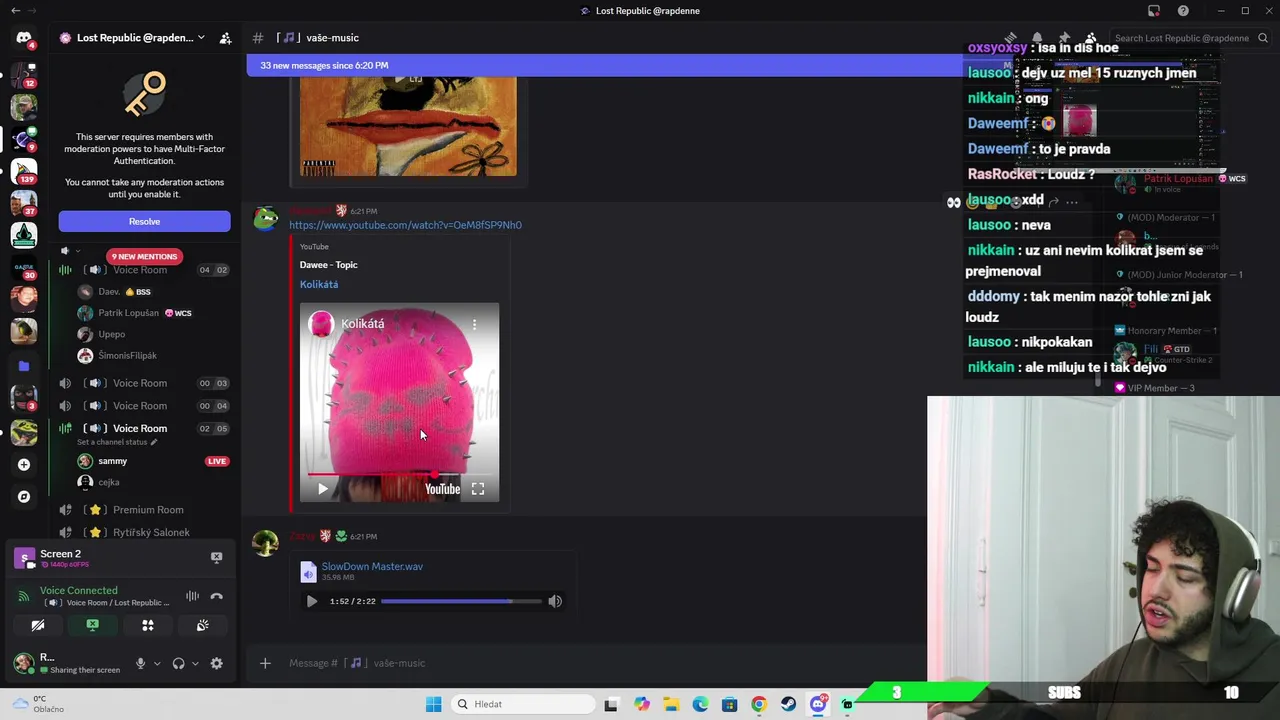
Task: Open Rytířský Salonek channel
Action: pyautogui.click(x=145, y=532)
